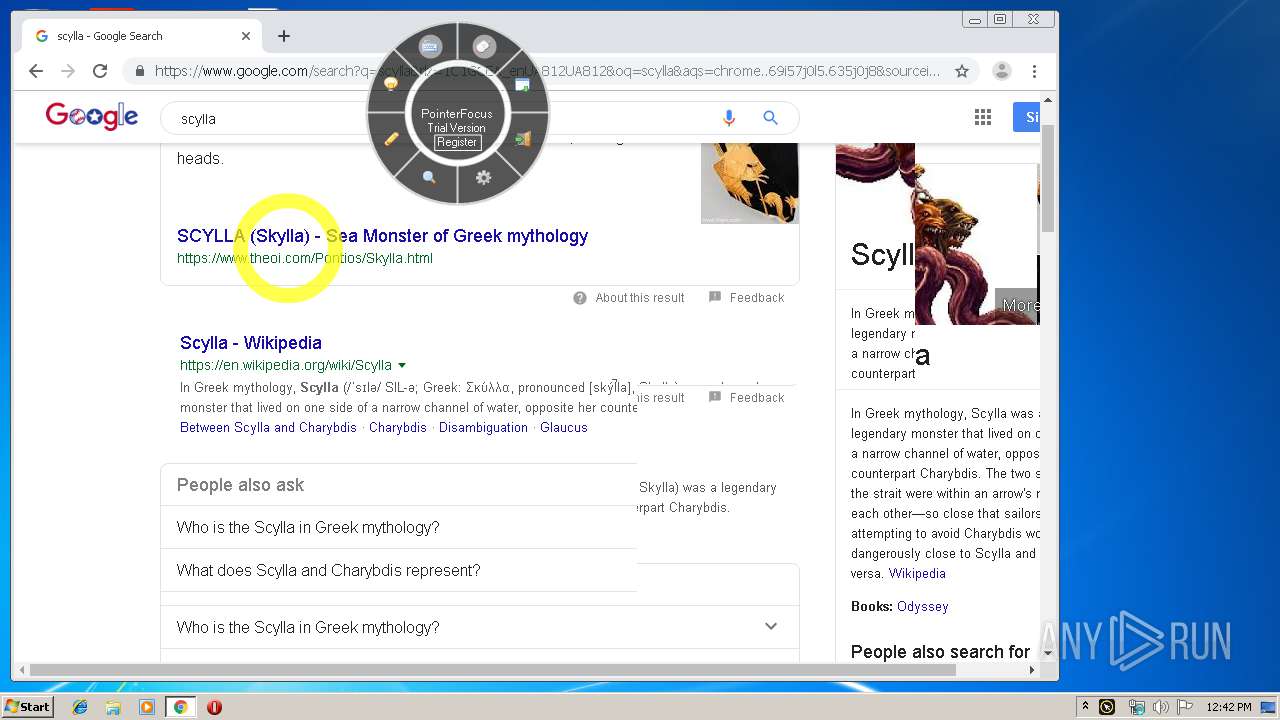Open the Between Scylla and Charybdis sitelink

click(x=268, y=427)
